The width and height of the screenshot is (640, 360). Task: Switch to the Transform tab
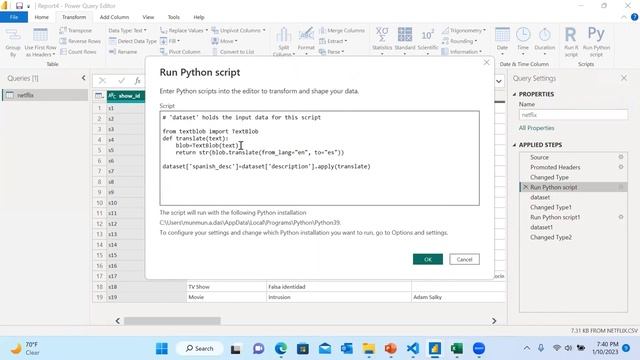pos(74,17)
